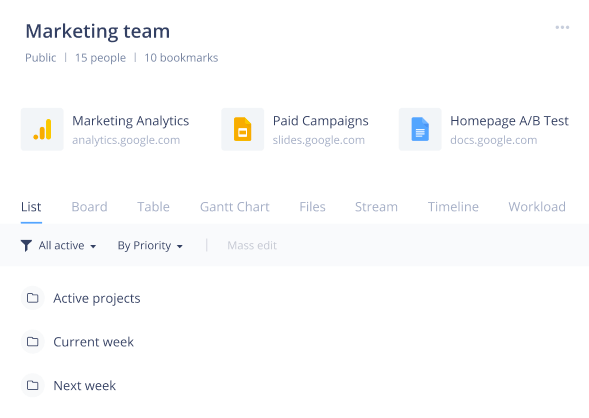The image size is (589, 418).
Task: Open the By Priority sort dropdown
Action: coord(150,246)
